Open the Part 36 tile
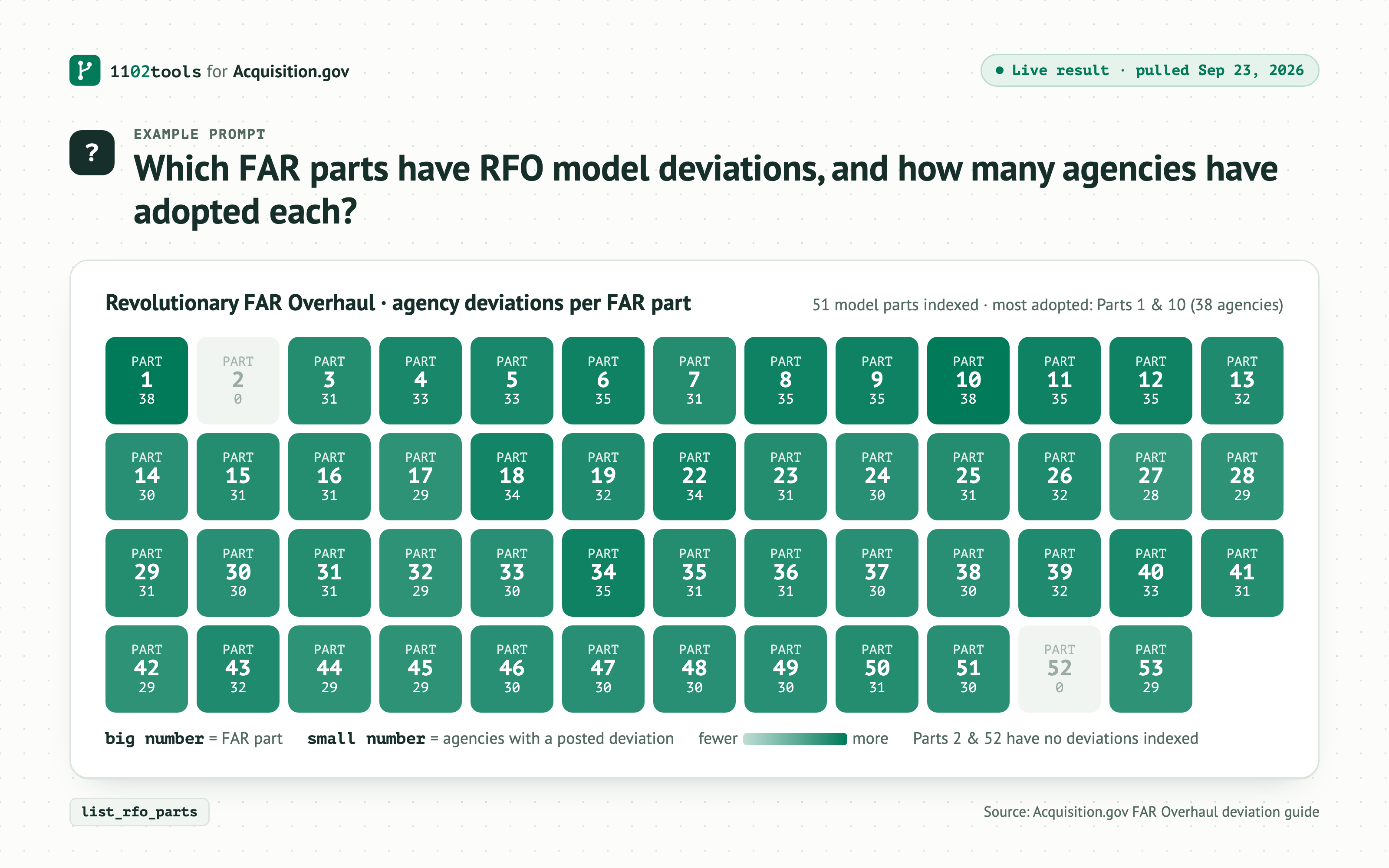1389x868 pixels. coord(786,573)
